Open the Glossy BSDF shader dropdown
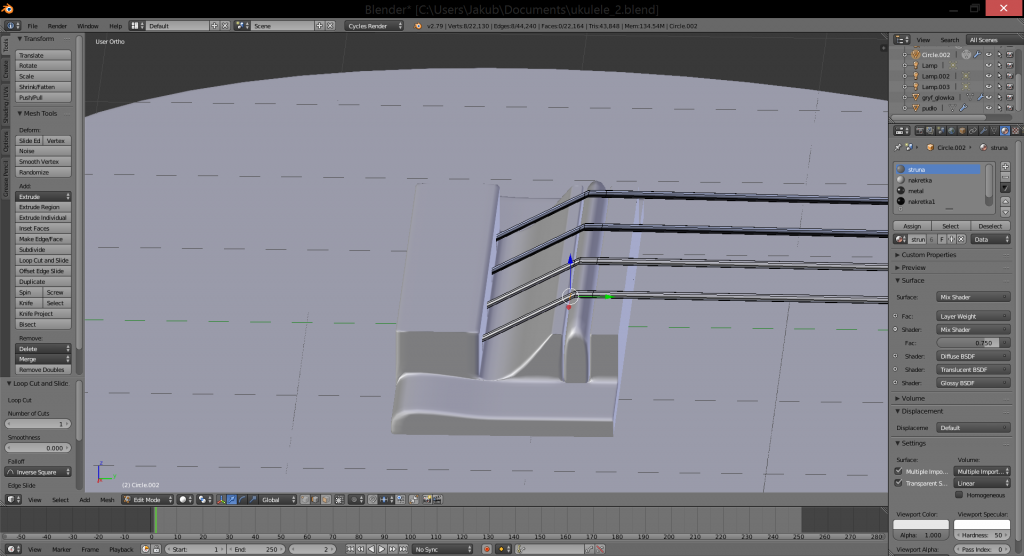This screenshot has height=556, width=1024. 973,383
